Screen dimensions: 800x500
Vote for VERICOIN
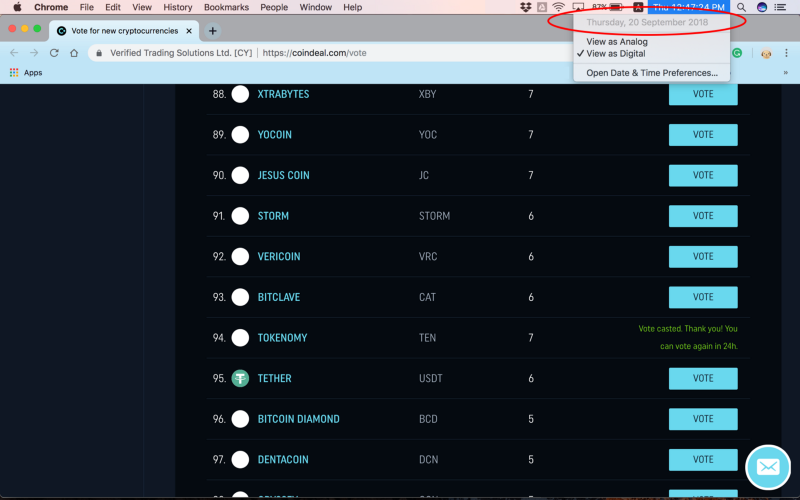pyautogui.click(x=703, y=257)
